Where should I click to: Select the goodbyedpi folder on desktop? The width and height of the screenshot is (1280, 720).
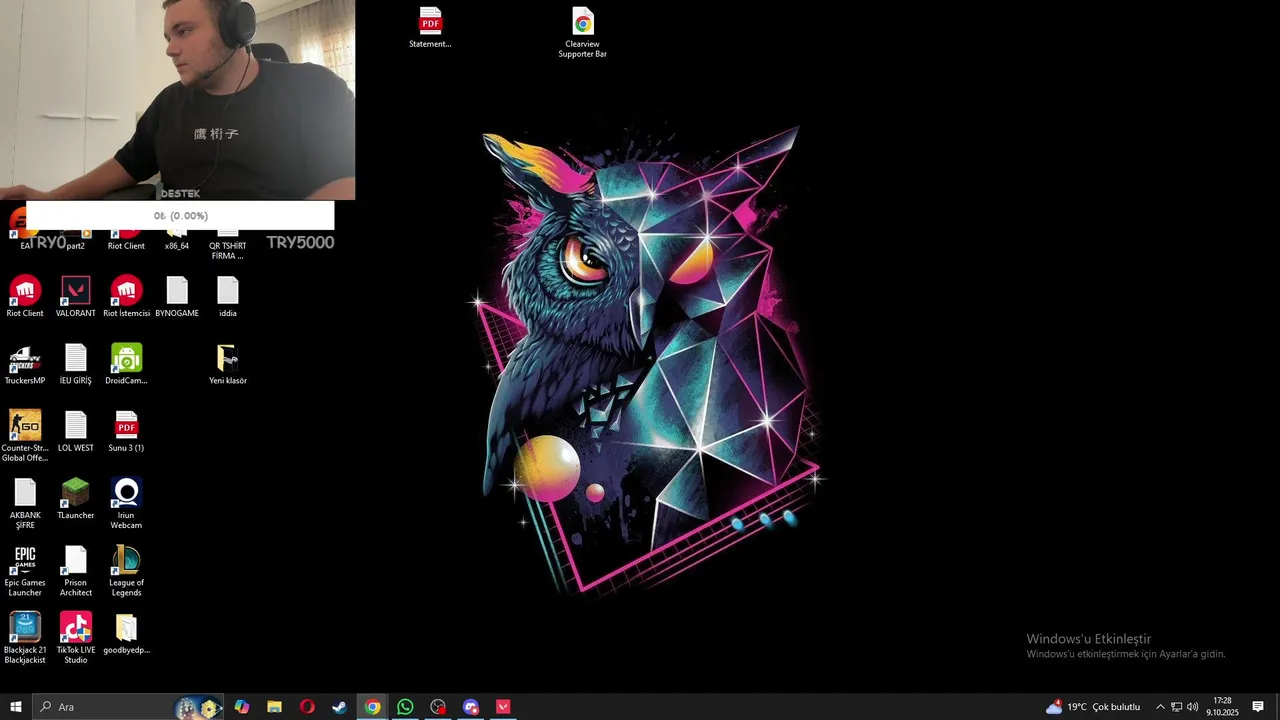pos(126,633)
